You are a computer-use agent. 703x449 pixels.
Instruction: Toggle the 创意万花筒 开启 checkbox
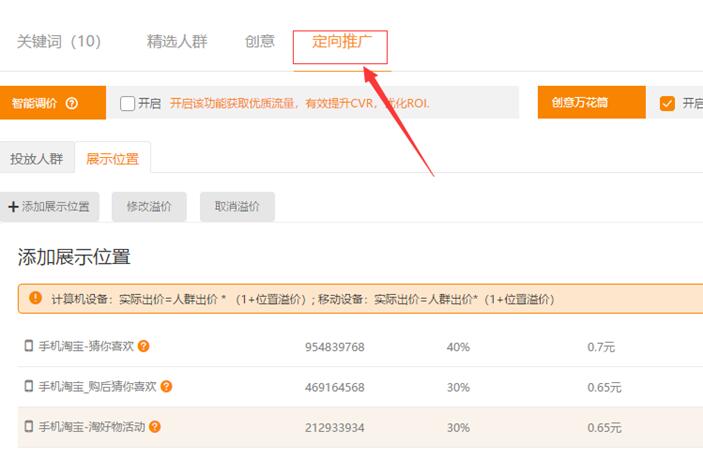[x=668, y=103]
